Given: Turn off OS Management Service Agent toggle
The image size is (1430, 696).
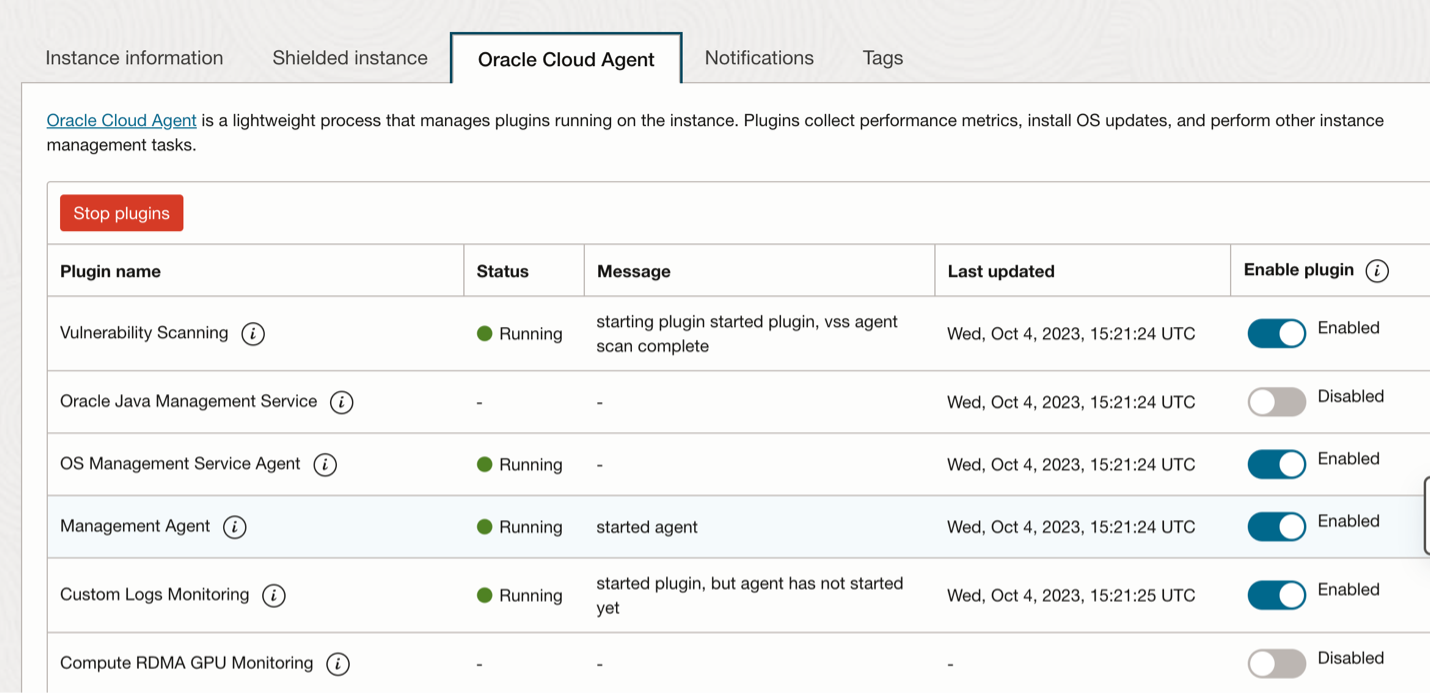Looking at the screenshot, I should 1276,465.
